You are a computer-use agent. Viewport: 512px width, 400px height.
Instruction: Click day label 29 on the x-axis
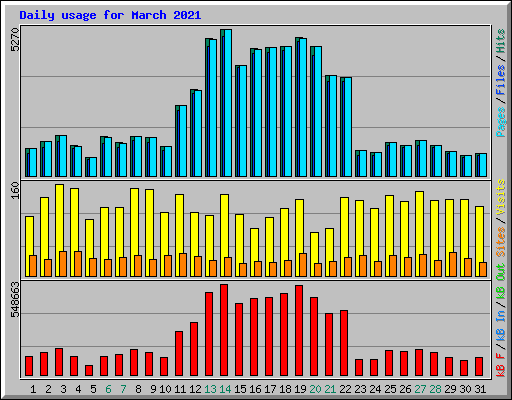point(450,389)
